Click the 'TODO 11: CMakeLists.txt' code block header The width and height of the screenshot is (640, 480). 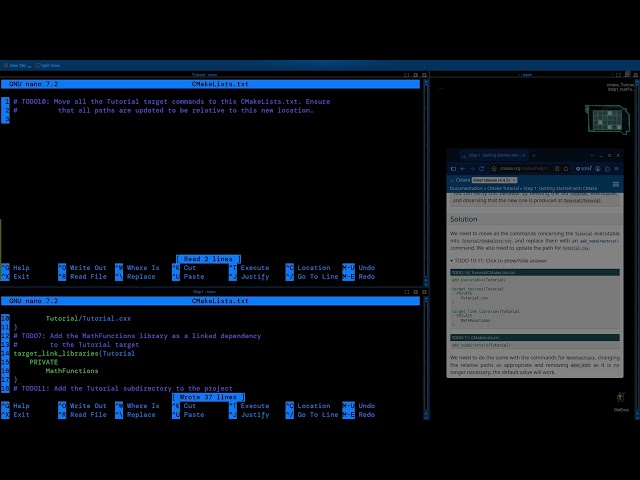pyautogui.click(x=535, y=338)
